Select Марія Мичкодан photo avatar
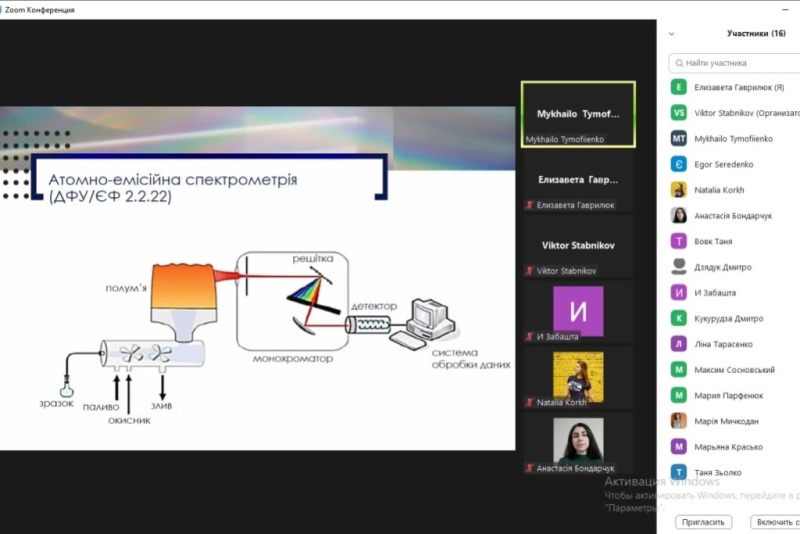Screen dimensions: 800x534 679,421
